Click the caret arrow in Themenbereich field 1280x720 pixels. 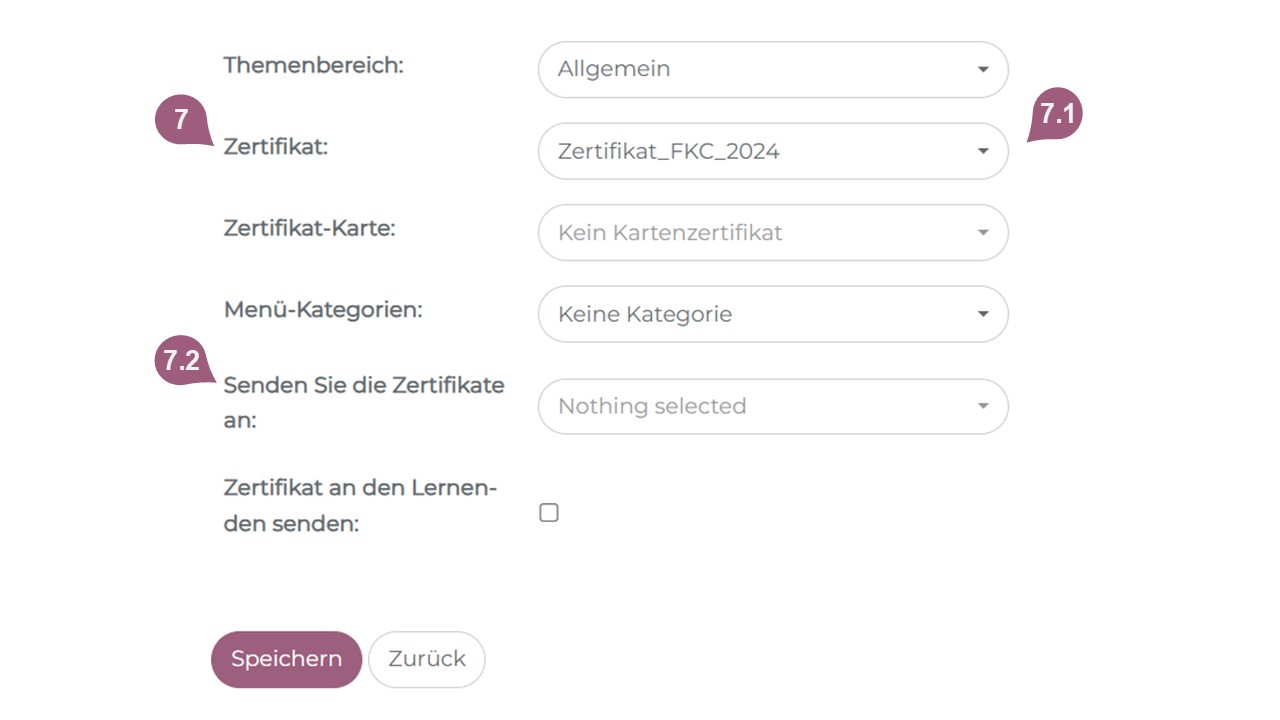coord(982,70)
